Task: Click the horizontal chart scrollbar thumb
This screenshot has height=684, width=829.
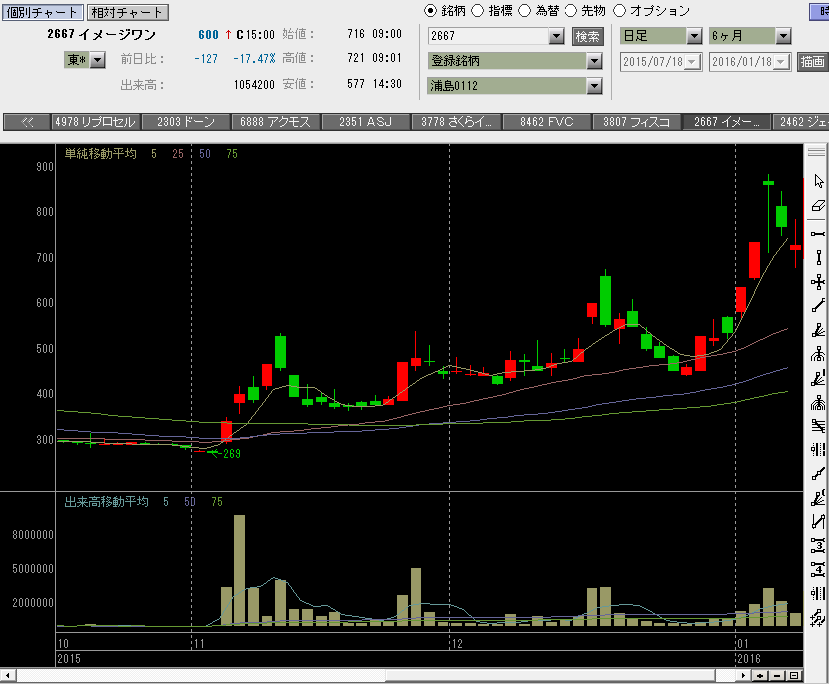Action: 550,676
